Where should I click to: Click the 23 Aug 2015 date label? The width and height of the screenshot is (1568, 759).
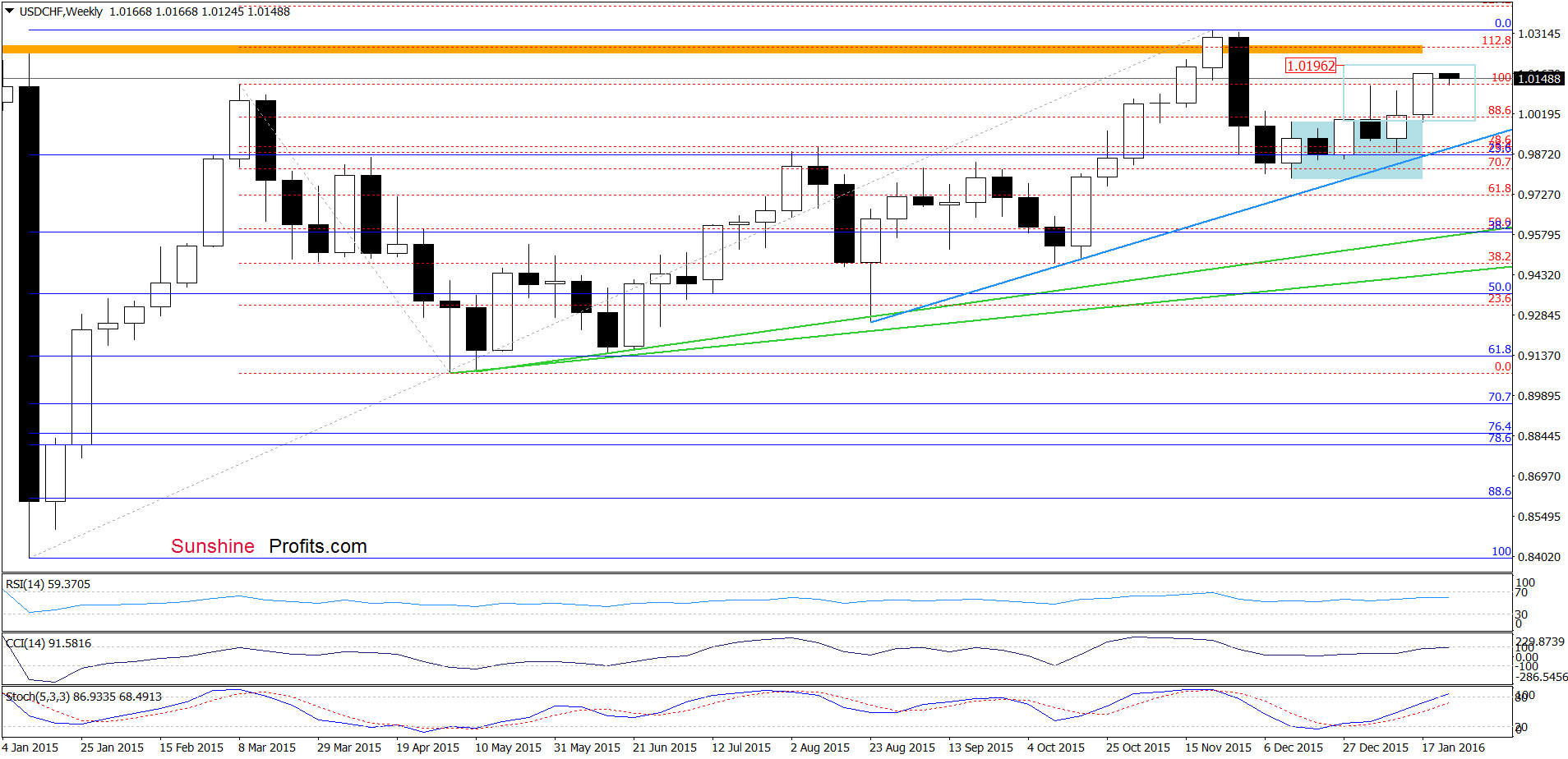coord(902,747)
